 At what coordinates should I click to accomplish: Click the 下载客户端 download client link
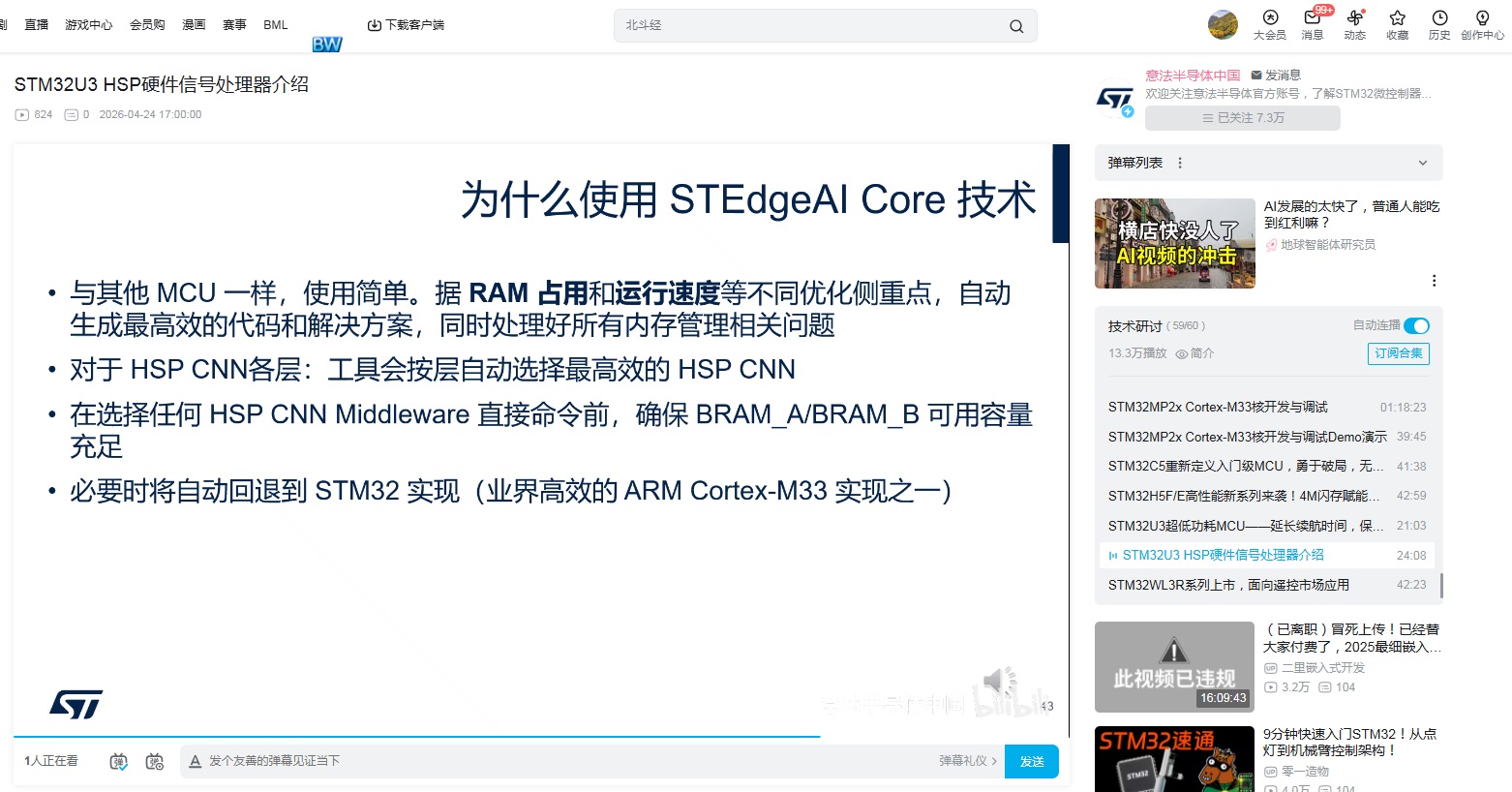(x=406, y=25)
